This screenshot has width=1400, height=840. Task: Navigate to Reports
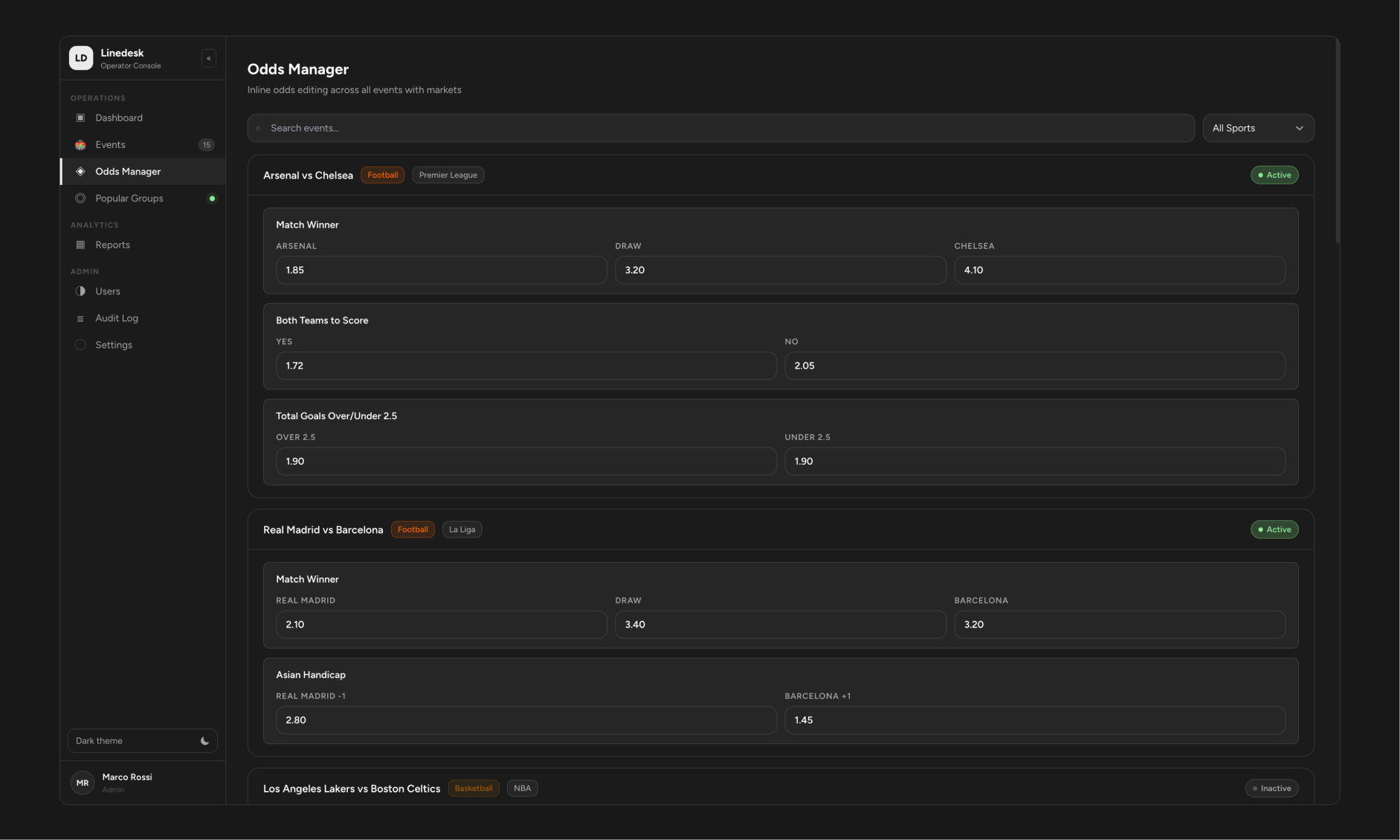click(x=143, y=245)
